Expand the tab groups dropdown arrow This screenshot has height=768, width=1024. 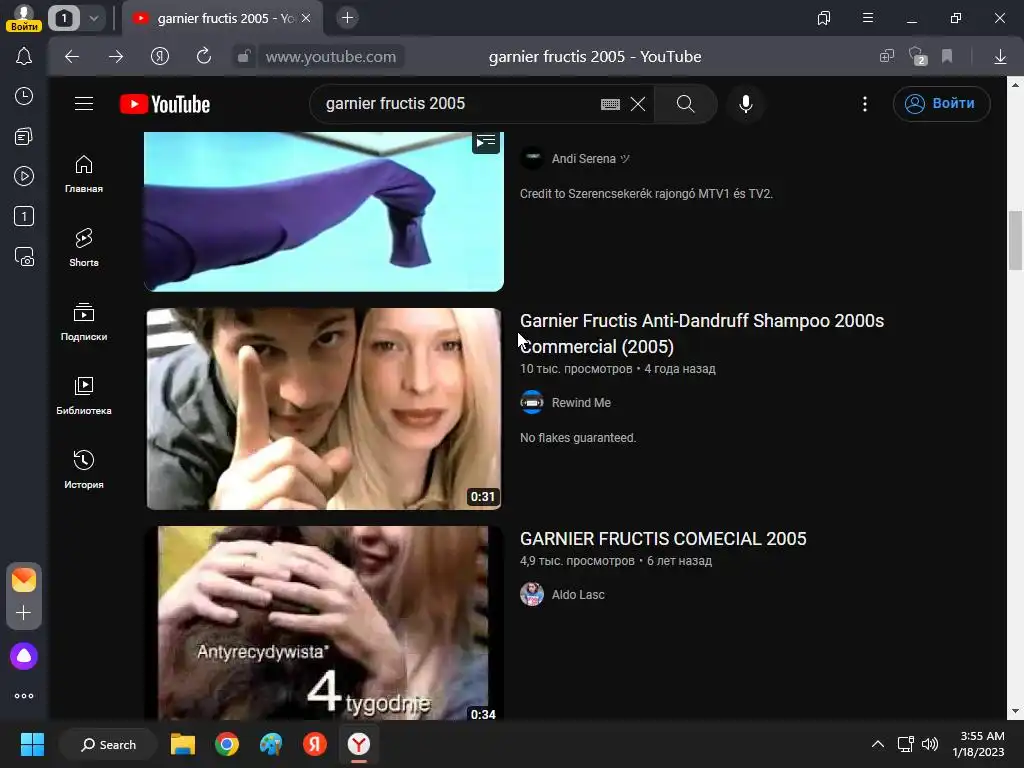(x=94, y=18)
